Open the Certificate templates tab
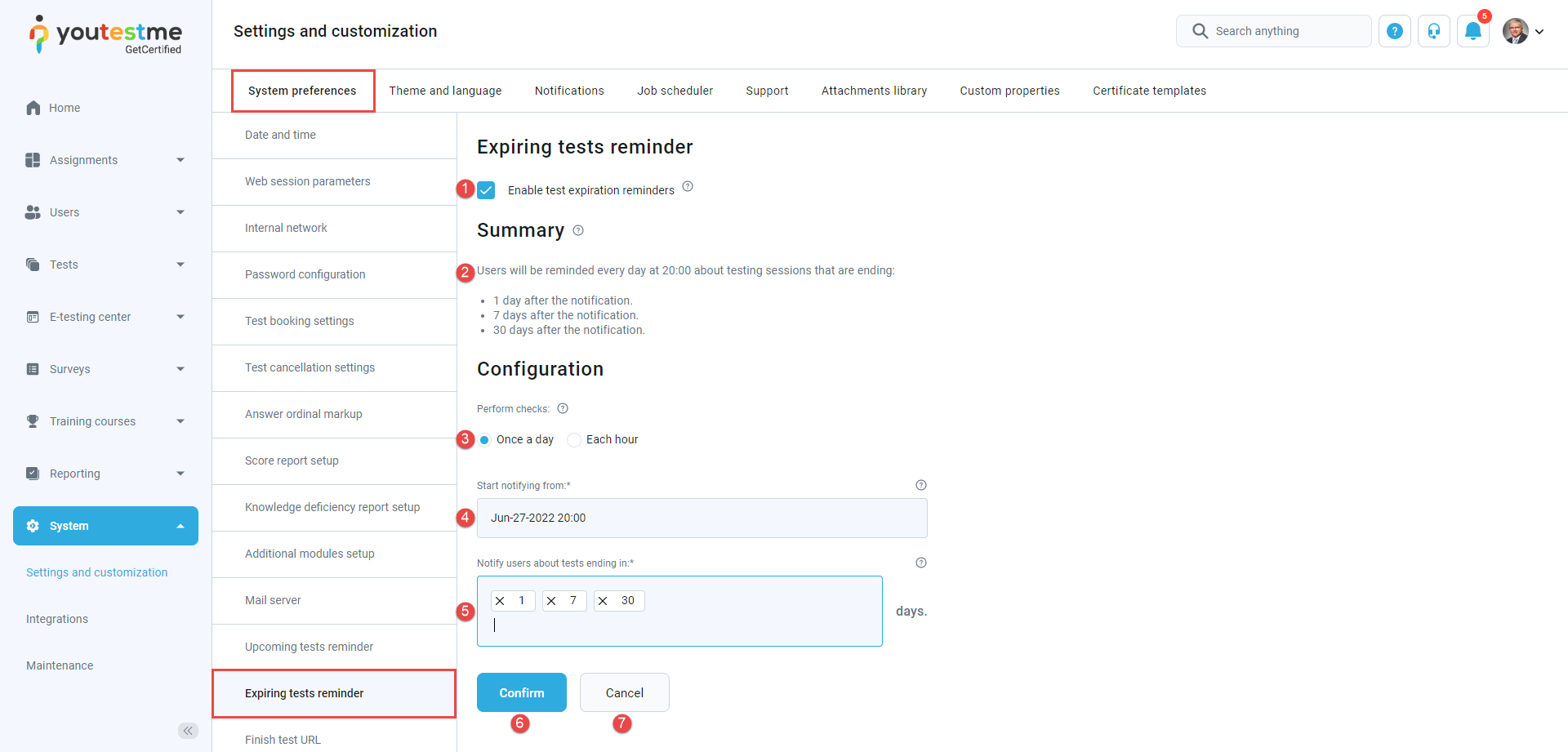Screen dimensions: 1568x752 (1149, 91)
